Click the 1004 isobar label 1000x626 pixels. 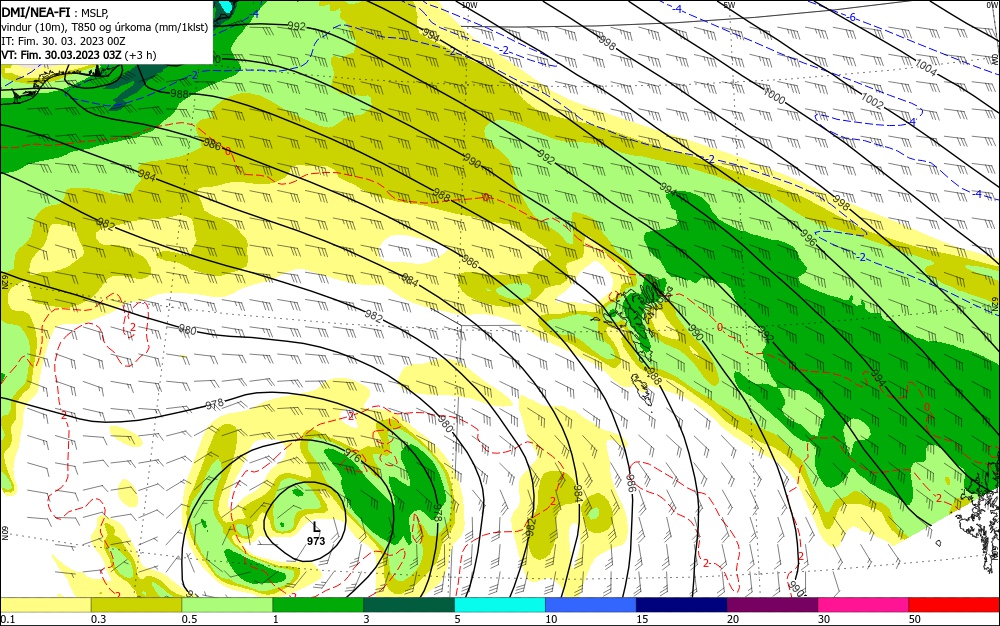click(925, 68)
